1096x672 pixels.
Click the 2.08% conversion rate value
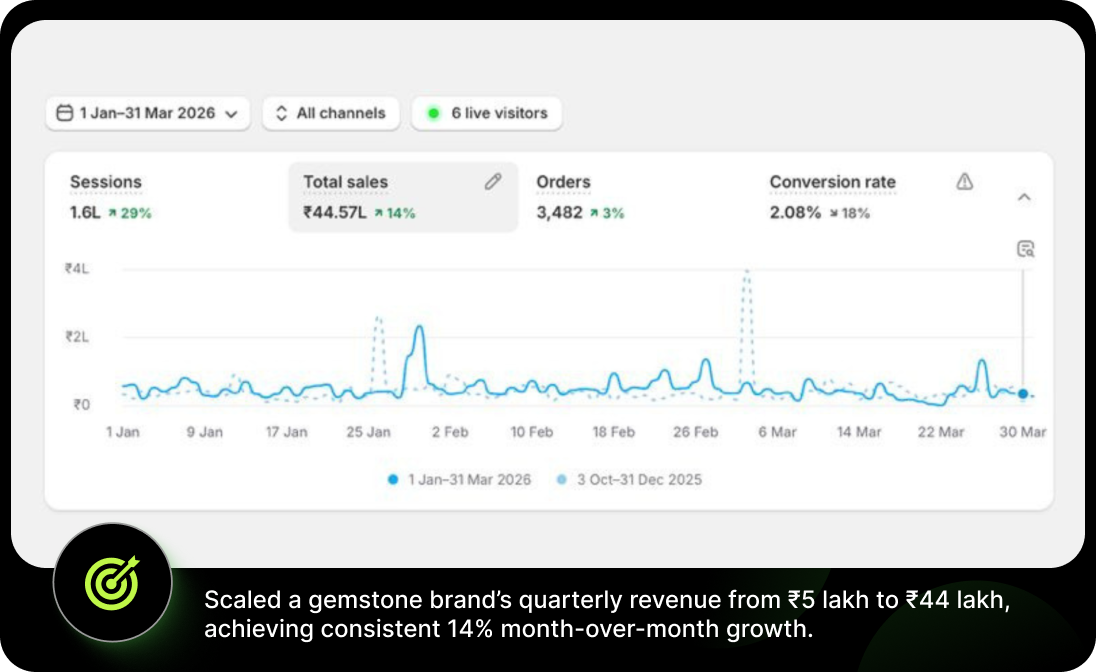click(795, 213)
